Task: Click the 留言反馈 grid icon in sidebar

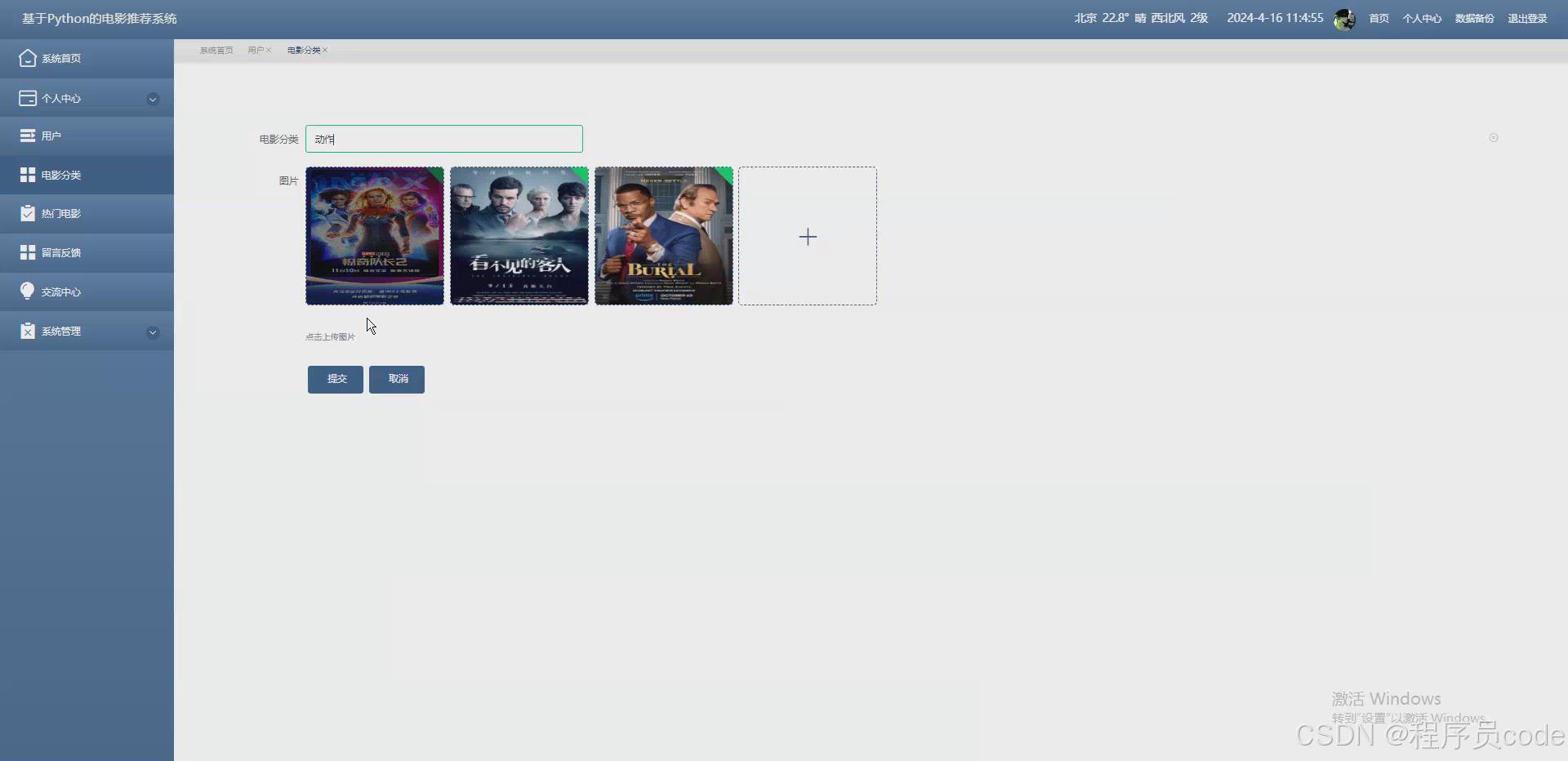Action: 28,252
